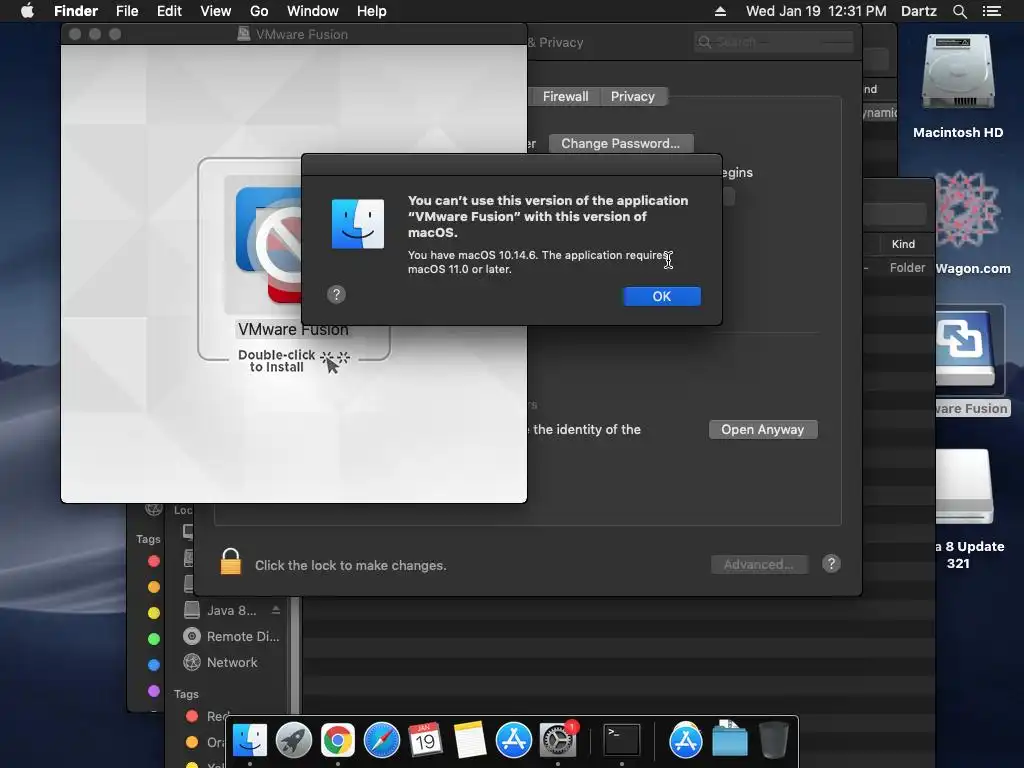Click Open Anyway in Security preferences
This screenshot has width=1024, height=768.
(x=763, y=429)
